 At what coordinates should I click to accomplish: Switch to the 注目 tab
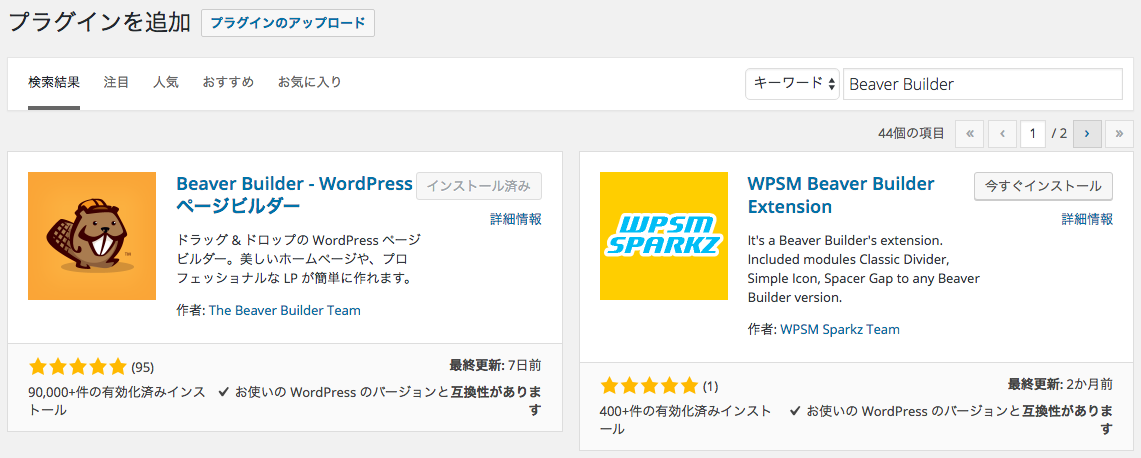click(116, 82)
